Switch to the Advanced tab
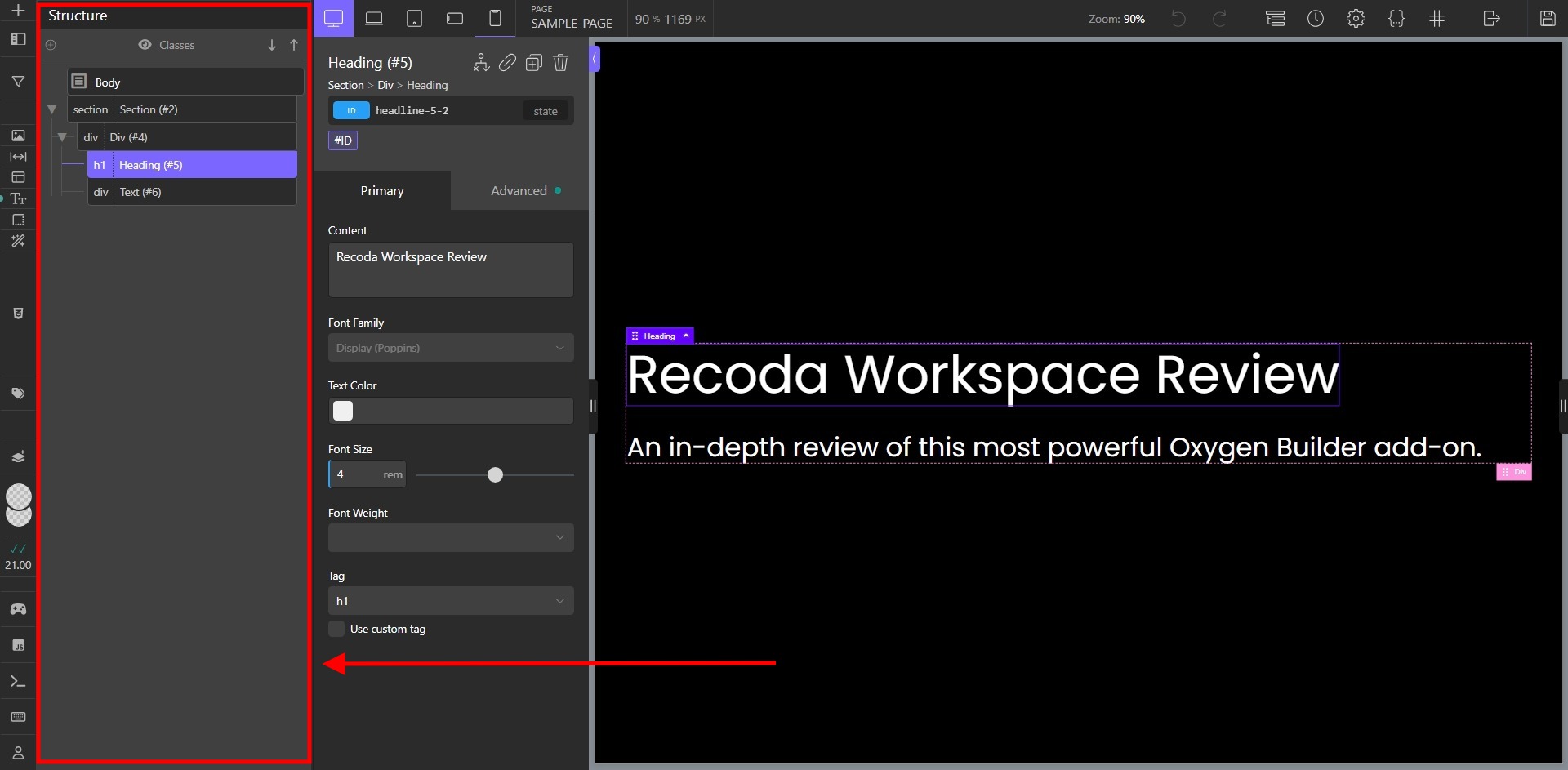The height and width of the screenshot is (770, 1568). pyautogui.click(x=520, y=190)
